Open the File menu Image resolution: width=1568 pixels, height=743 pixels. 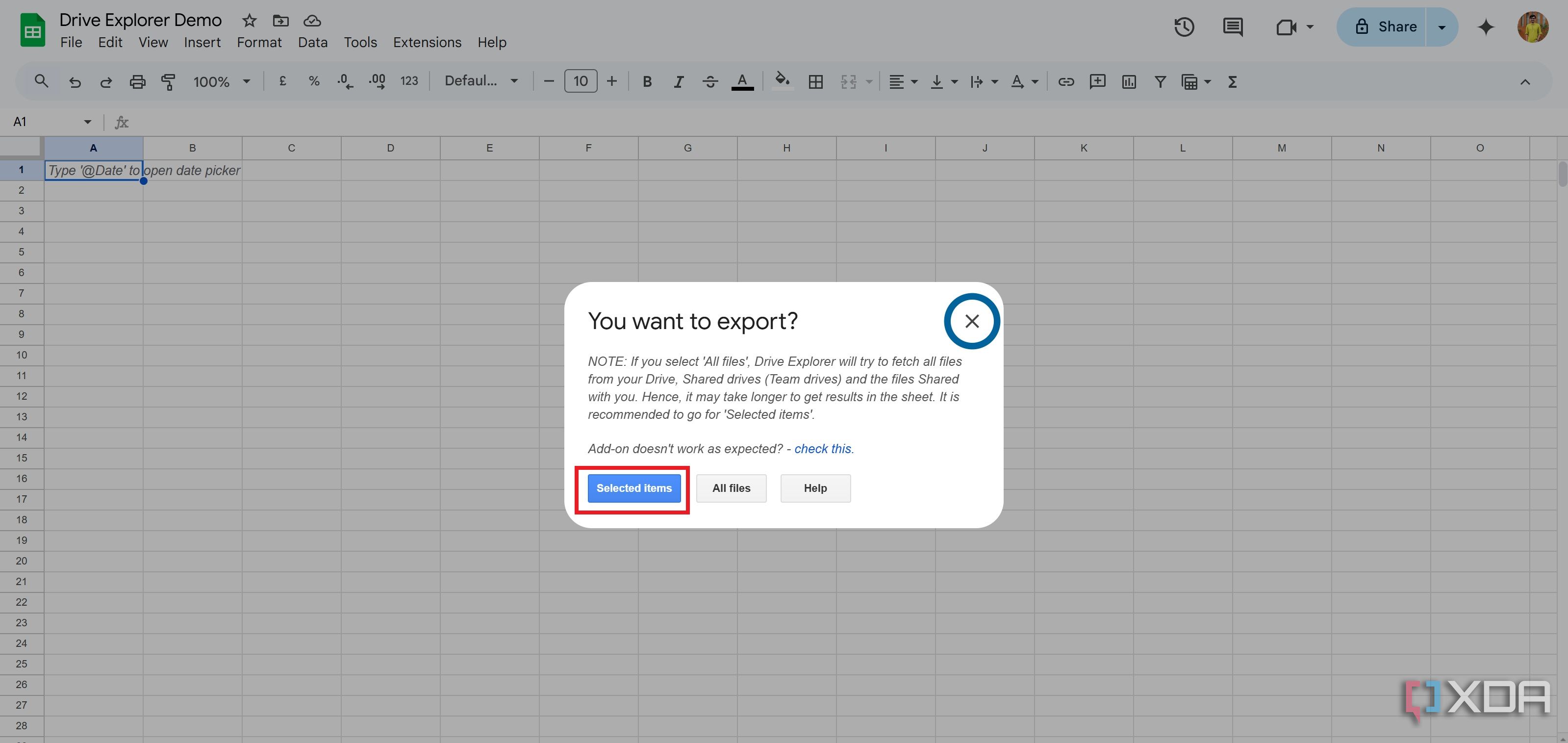pyautogui.click(x=71, y=42)
